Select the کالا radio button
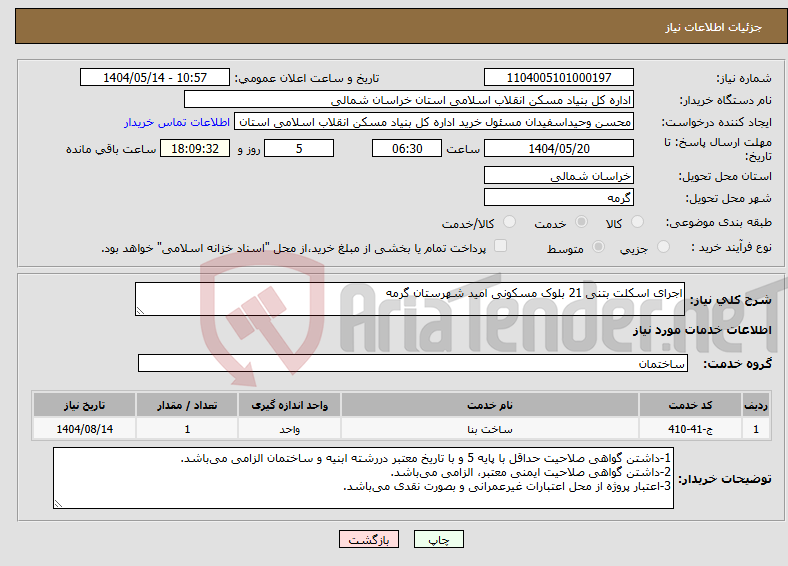788x566 pixels. click(x=637, y=222)
